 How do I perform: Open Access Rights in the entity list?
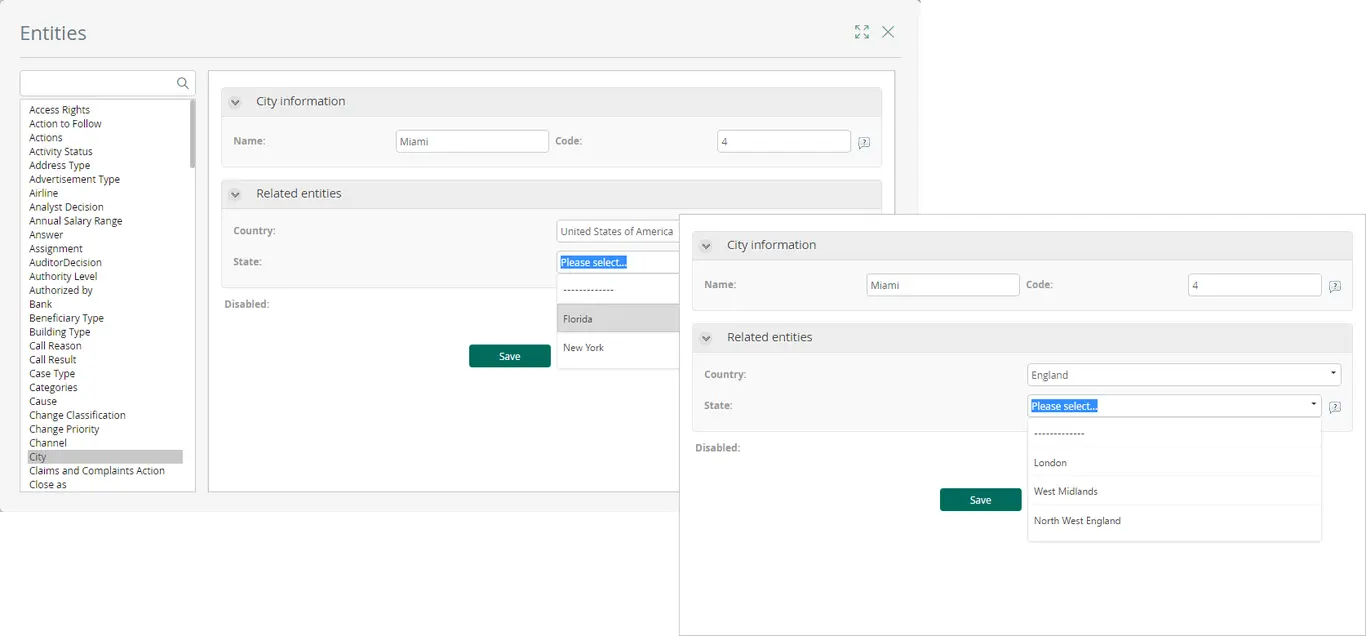(60, 110)
